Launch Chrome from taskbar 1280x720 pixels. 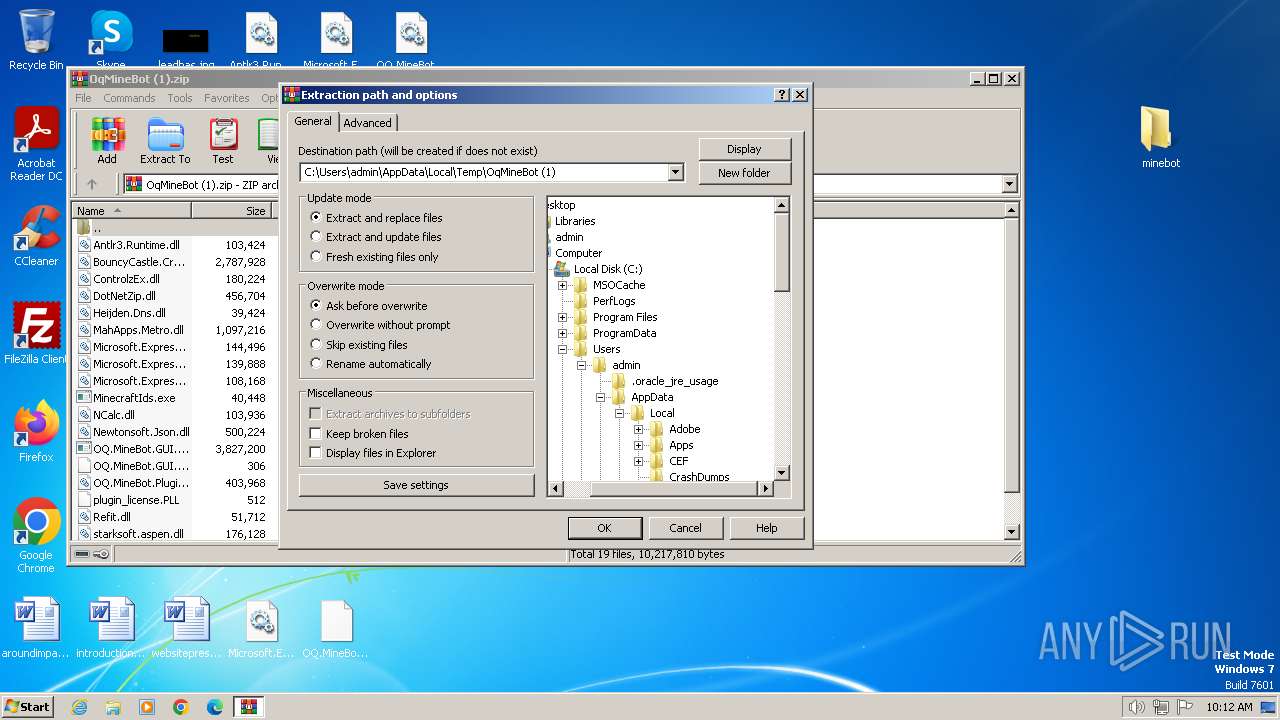tap(181, 707)
